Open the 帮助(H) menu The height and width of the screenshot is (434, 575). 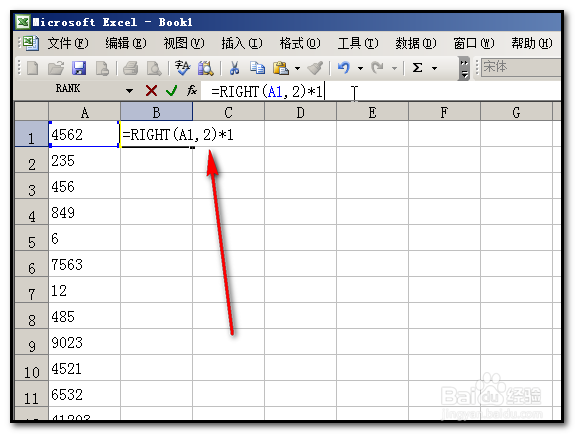[532, 43]
